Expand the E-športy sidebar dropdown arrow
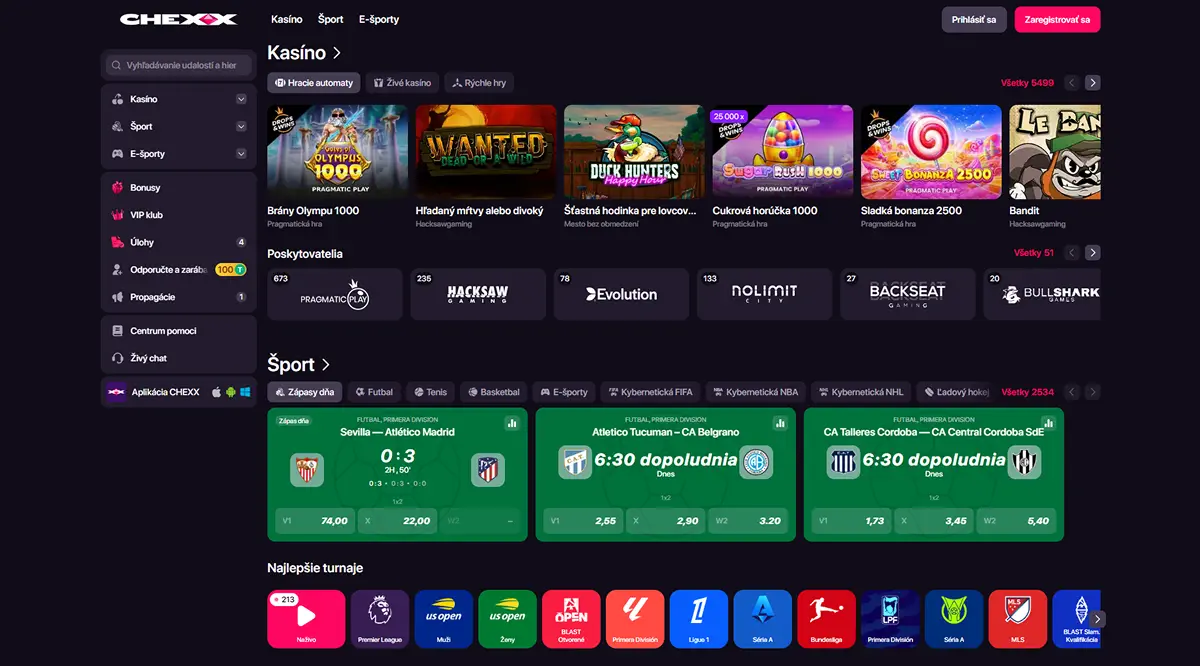 241,154
